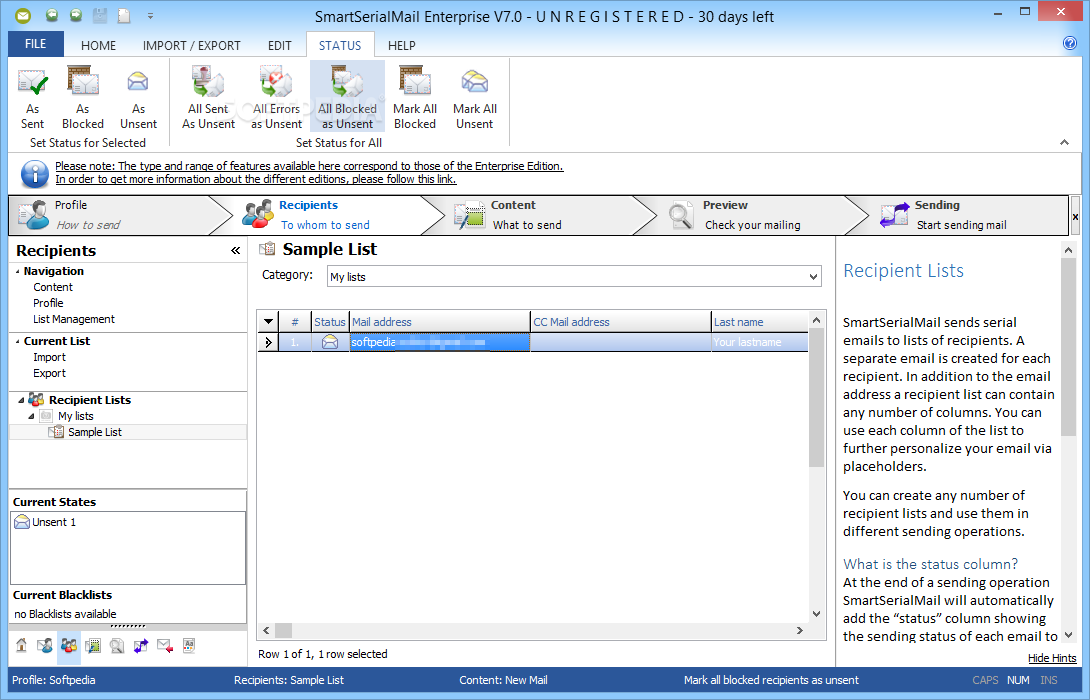This screenshot has width=1090, height=700.
Task: Sort by the Last name column header
Action: point(760,322)
